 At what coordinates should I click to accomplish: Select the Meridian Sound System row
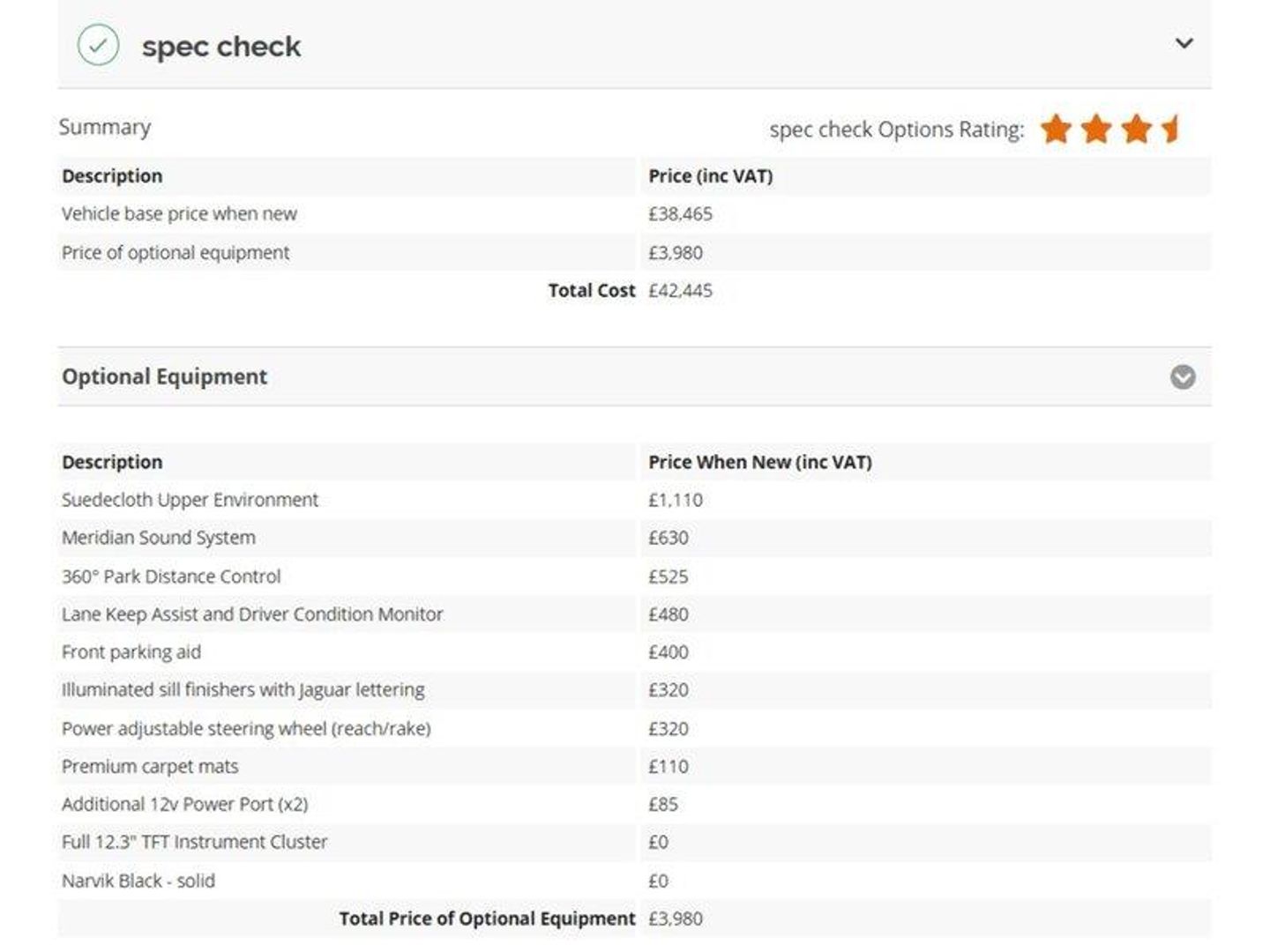[x=159, y=539]
